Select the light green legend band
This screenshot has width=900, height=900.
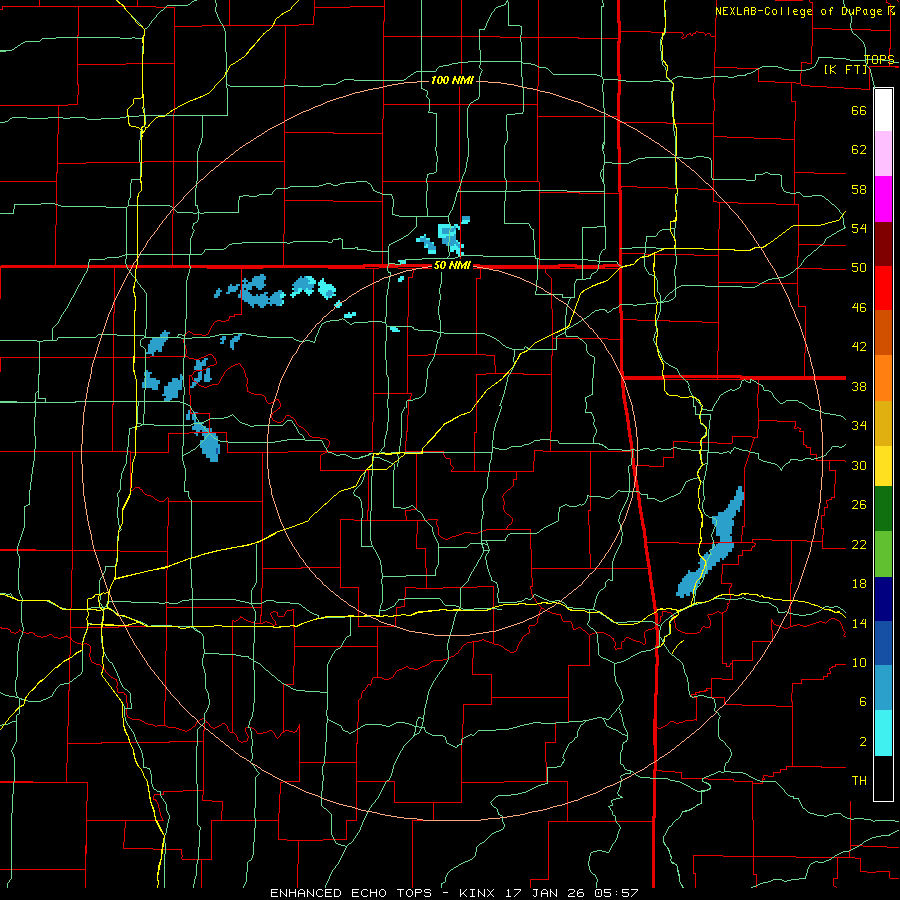click(883, 554)
